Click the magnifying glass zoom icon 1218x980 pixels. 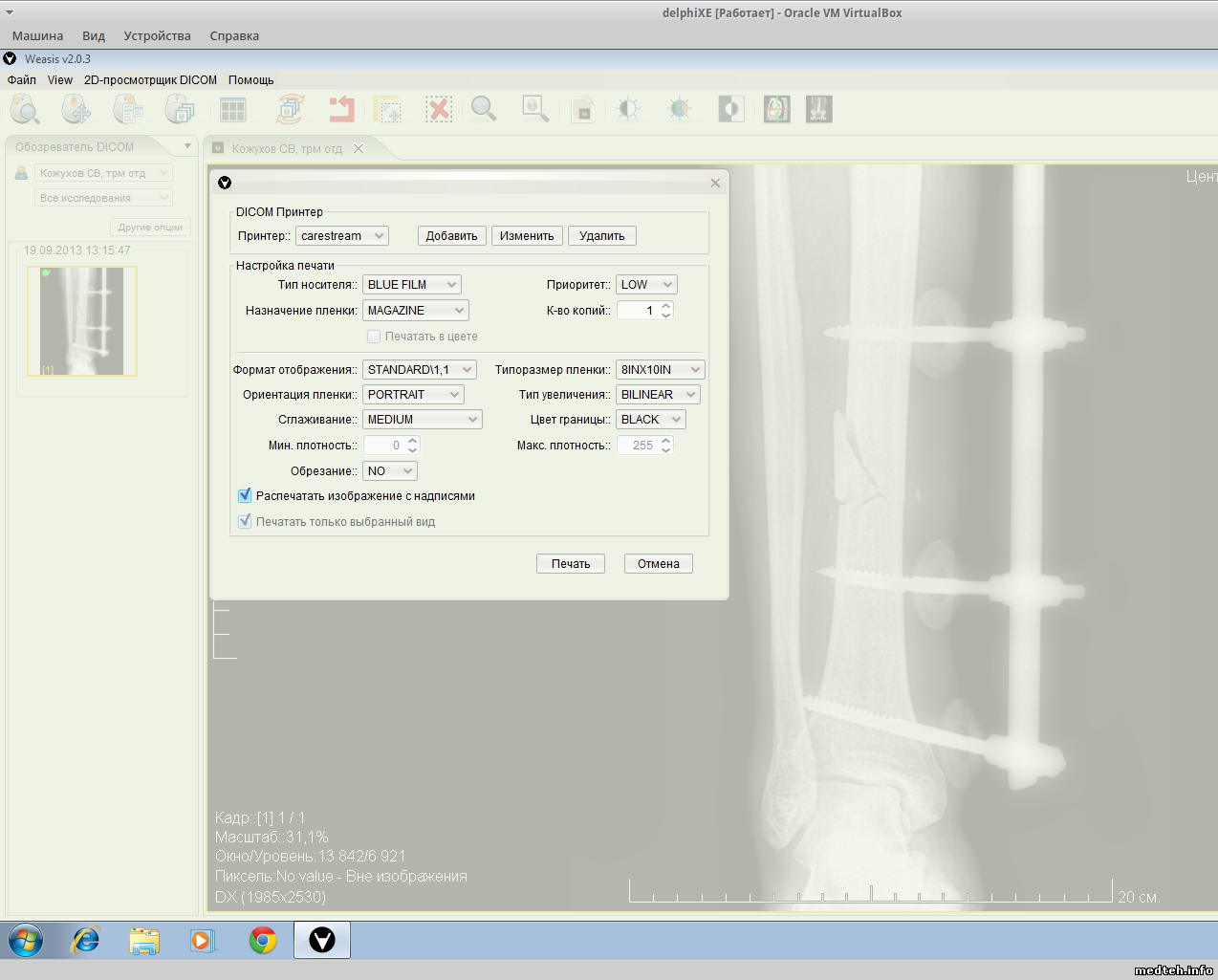tap(484, 110)
